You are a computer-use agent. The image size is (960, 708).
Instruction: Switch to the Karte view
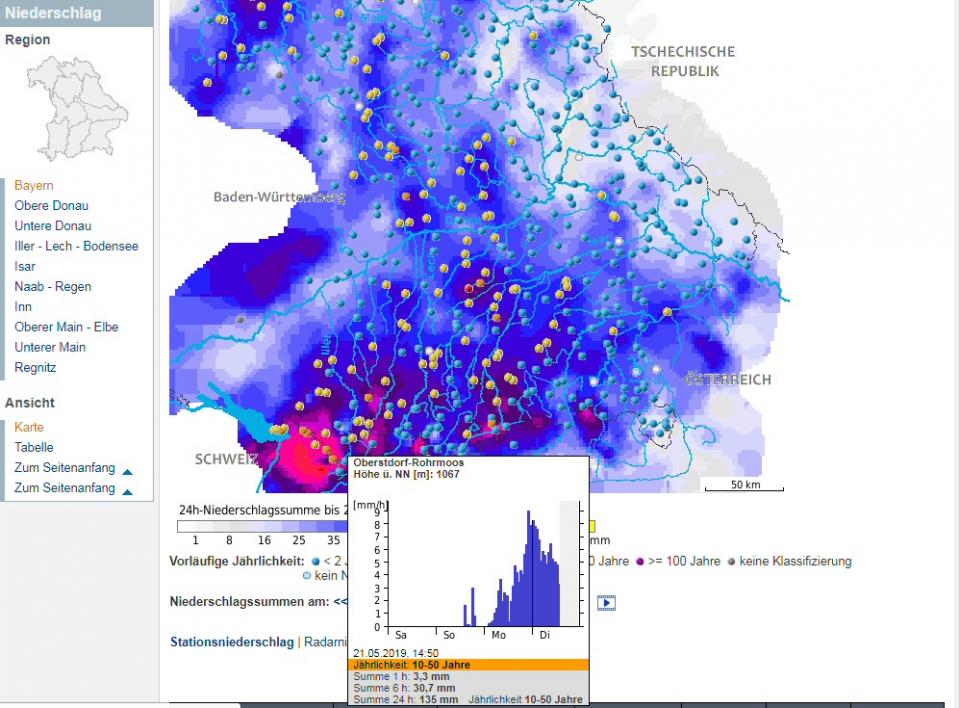29,427
